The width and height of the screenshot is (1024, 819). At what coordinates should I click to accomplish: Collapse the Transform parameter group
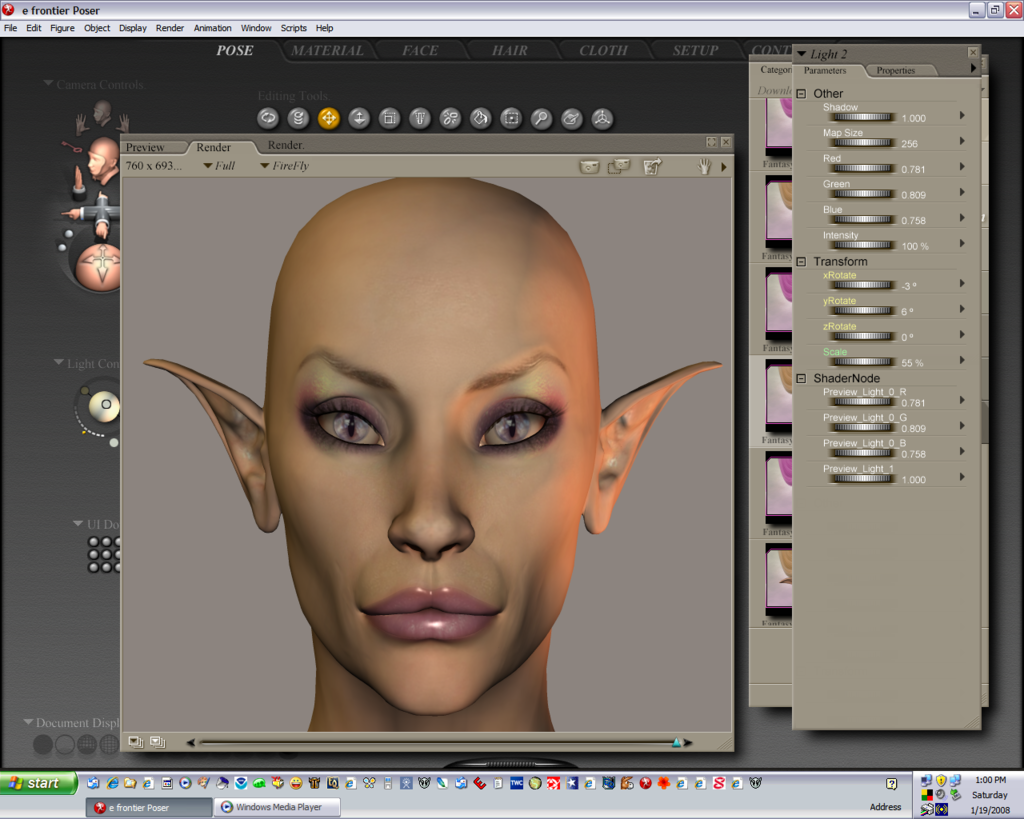(801, 262)
